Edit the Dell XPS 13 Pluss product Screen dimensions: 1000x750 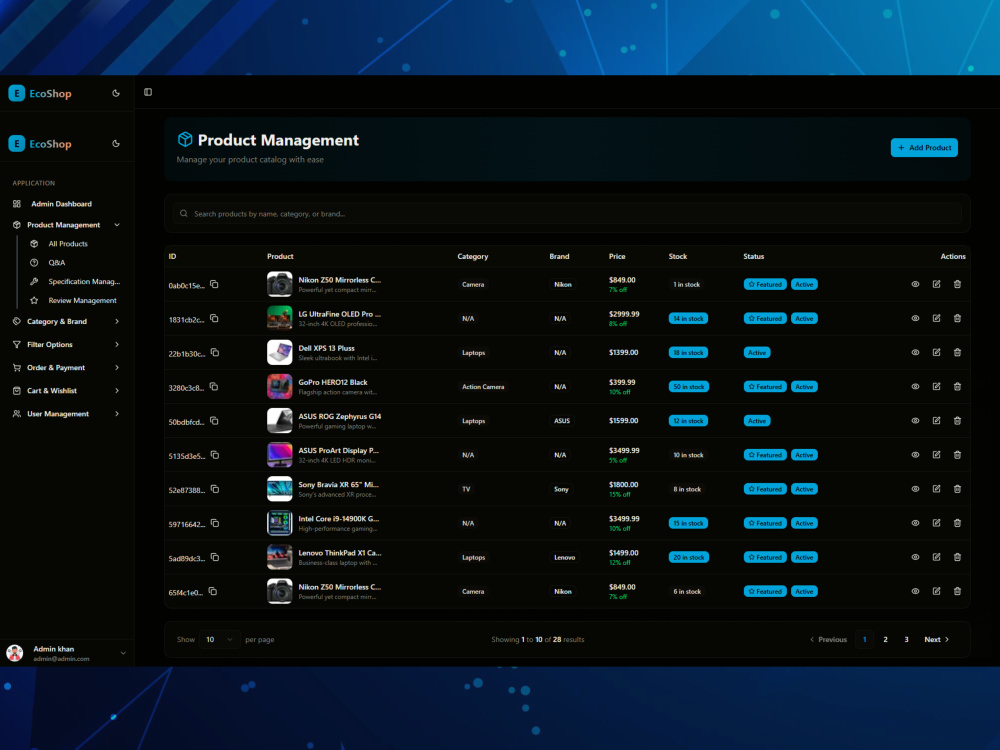936,352
